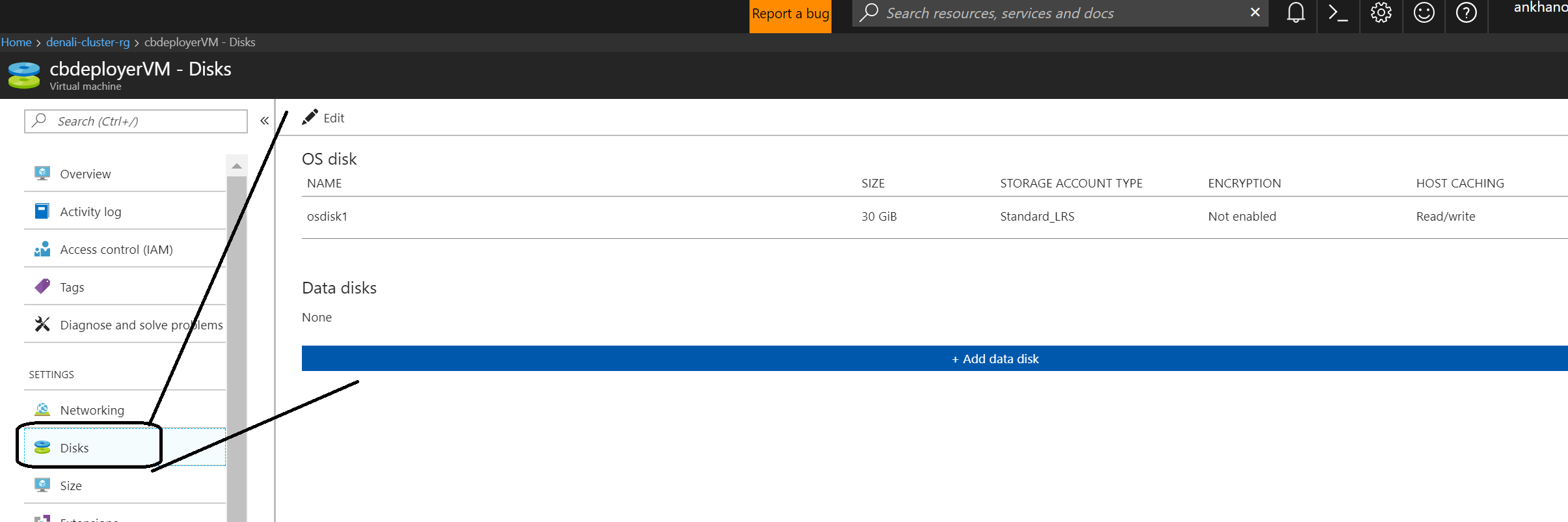The image size is (1568, 522).
Task: Click the sidebar search magnifier icon
Action: pyautogui.click(x=39, y=120)
